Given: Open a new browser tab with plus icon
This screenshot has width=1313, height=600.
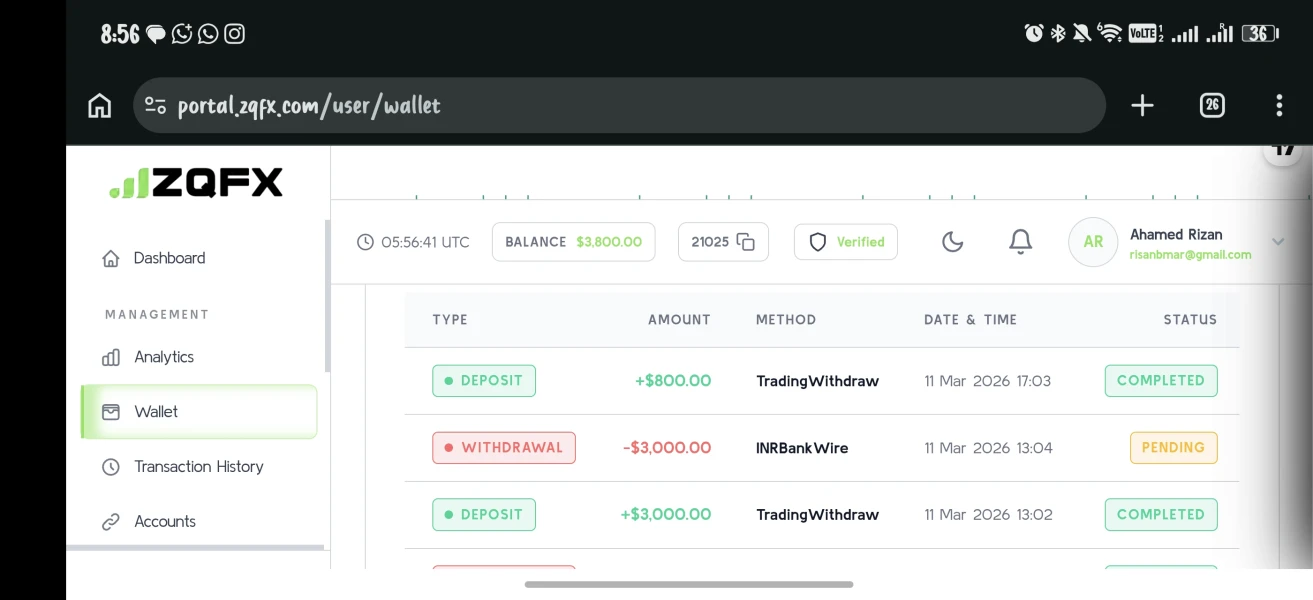Looking at the screenshot, I should (1142, 106).
